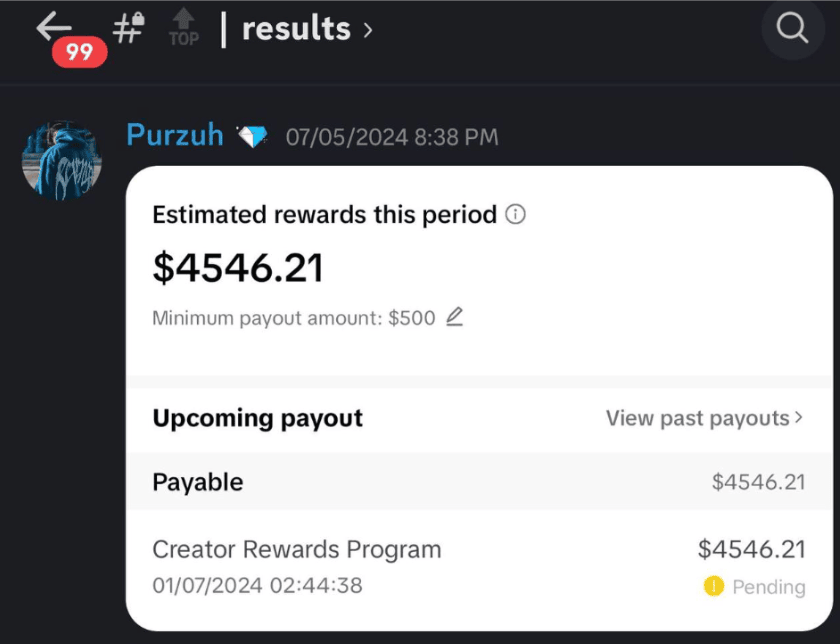Click the Purzuh username

tap(175, 134)
